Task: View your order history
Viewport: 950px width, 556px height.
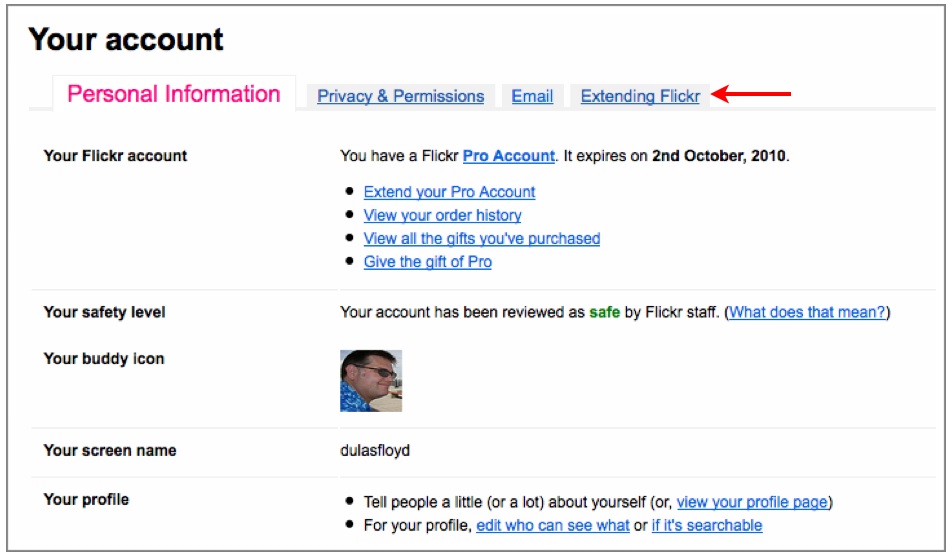Action: tap(442, 215)
